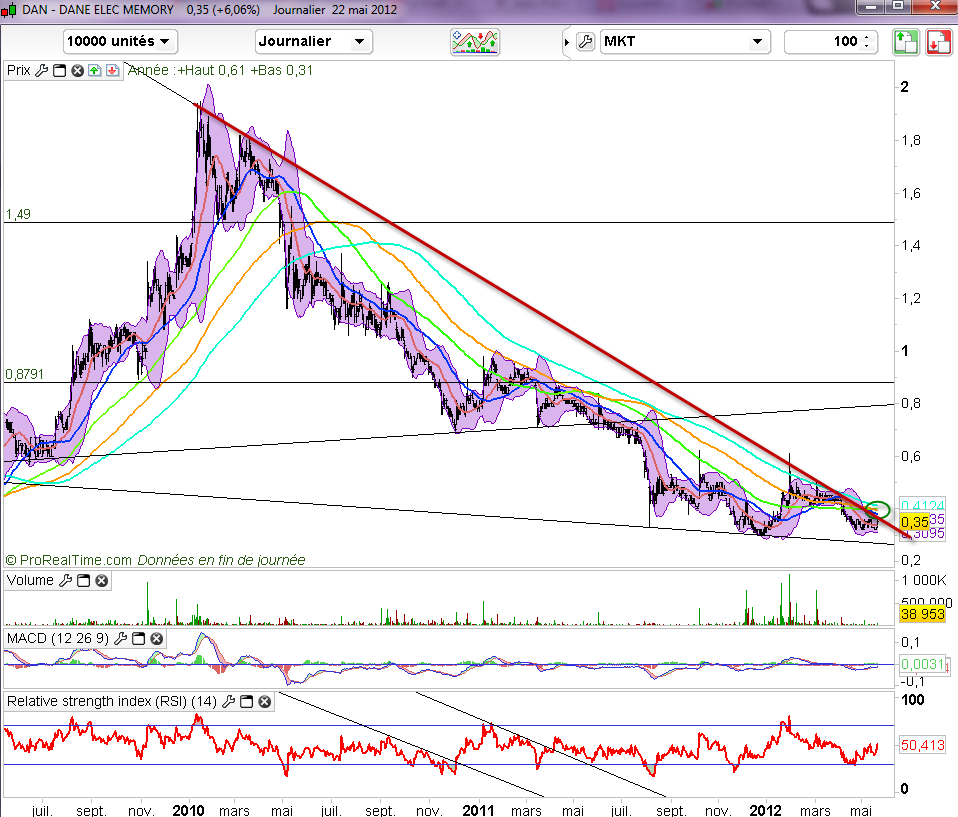Viewport: 958px width, 817px height.
Task: Click the green up-arrow icon in the Prix panel
Action: (x=94, y=71)
